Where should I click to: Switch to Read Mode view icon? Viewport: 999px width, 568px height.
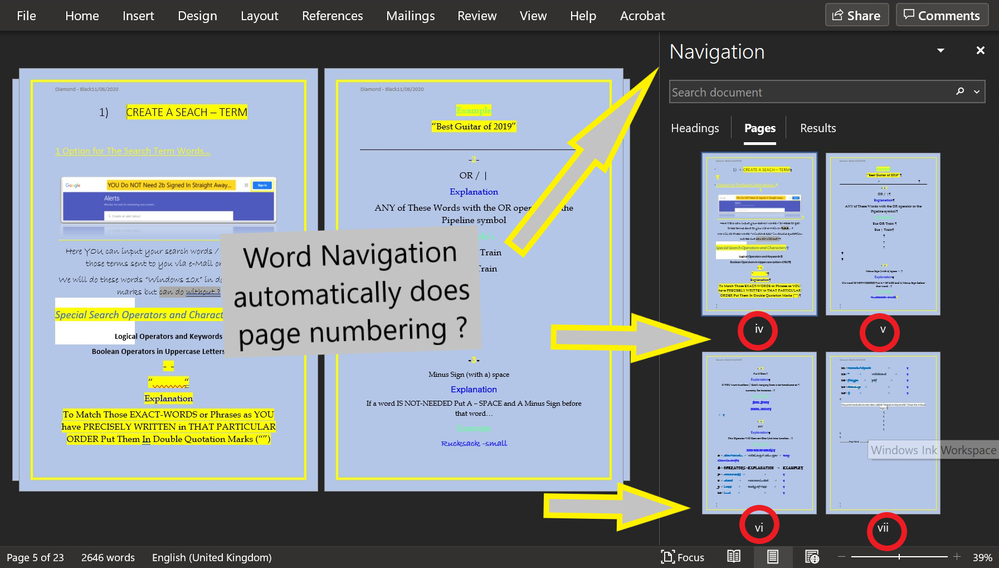[733, 557]
